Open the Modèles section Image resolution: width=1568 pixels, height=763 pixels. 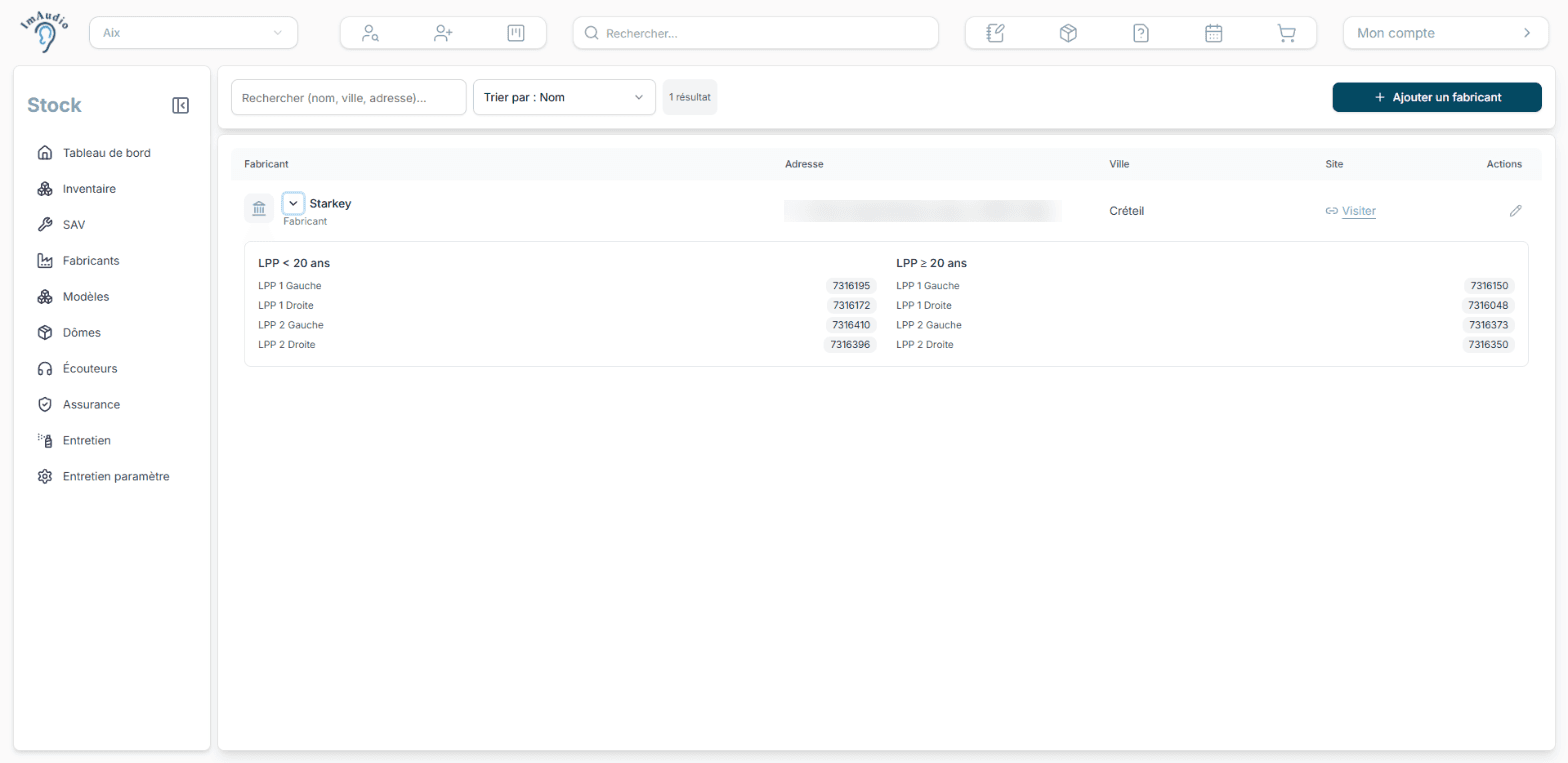86,297
